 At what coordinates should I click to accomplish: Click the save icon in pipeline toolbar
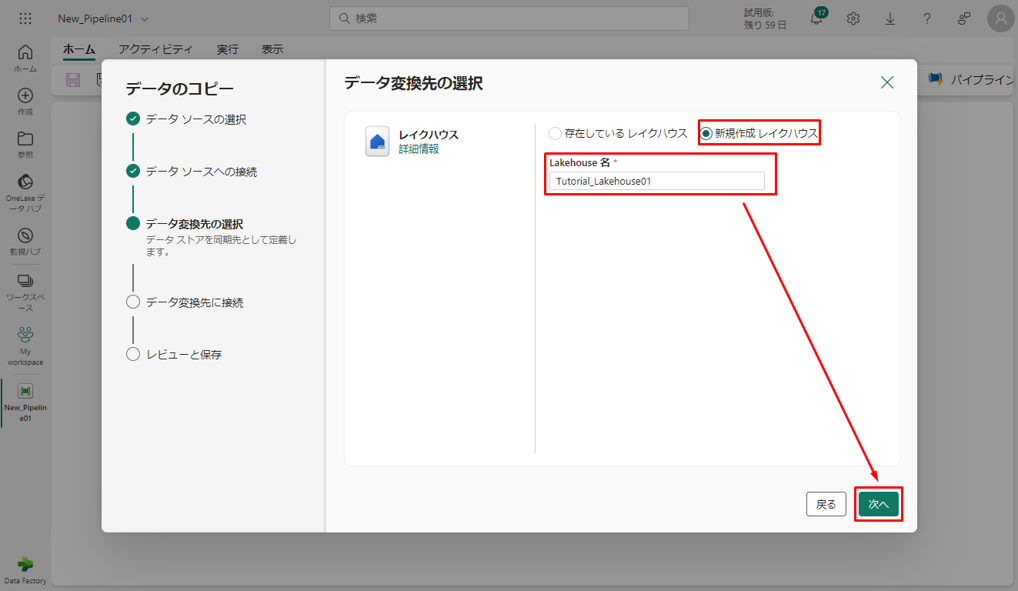click(x=73, y=80)
